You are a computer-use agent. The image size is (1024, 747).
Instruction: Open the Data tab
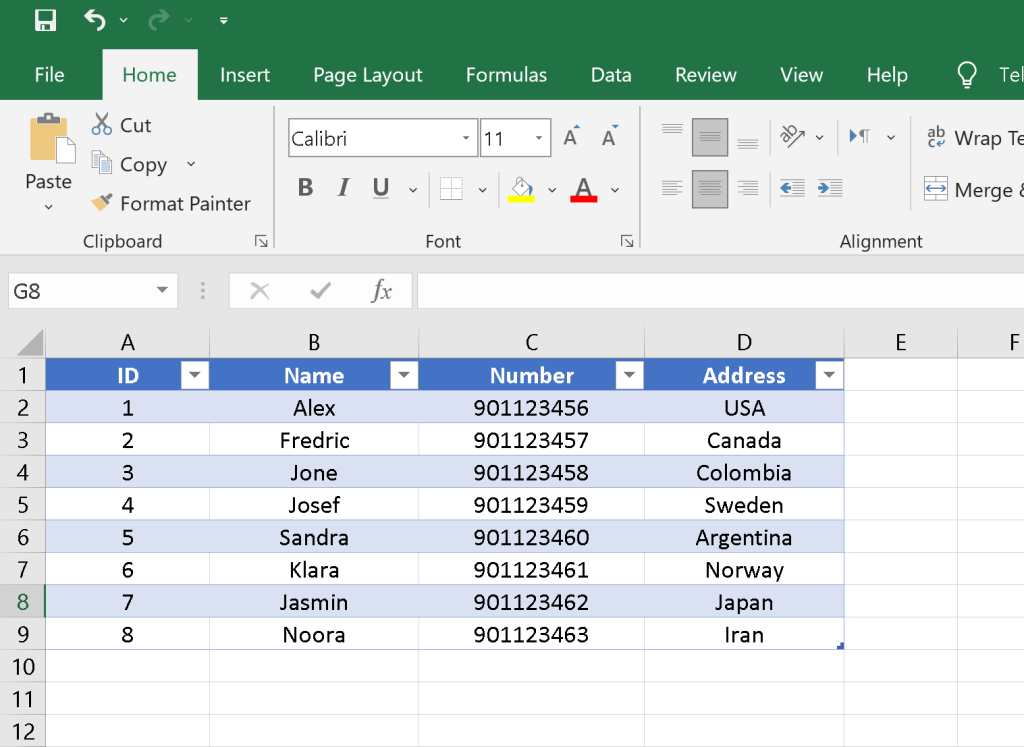pos(611,75)
